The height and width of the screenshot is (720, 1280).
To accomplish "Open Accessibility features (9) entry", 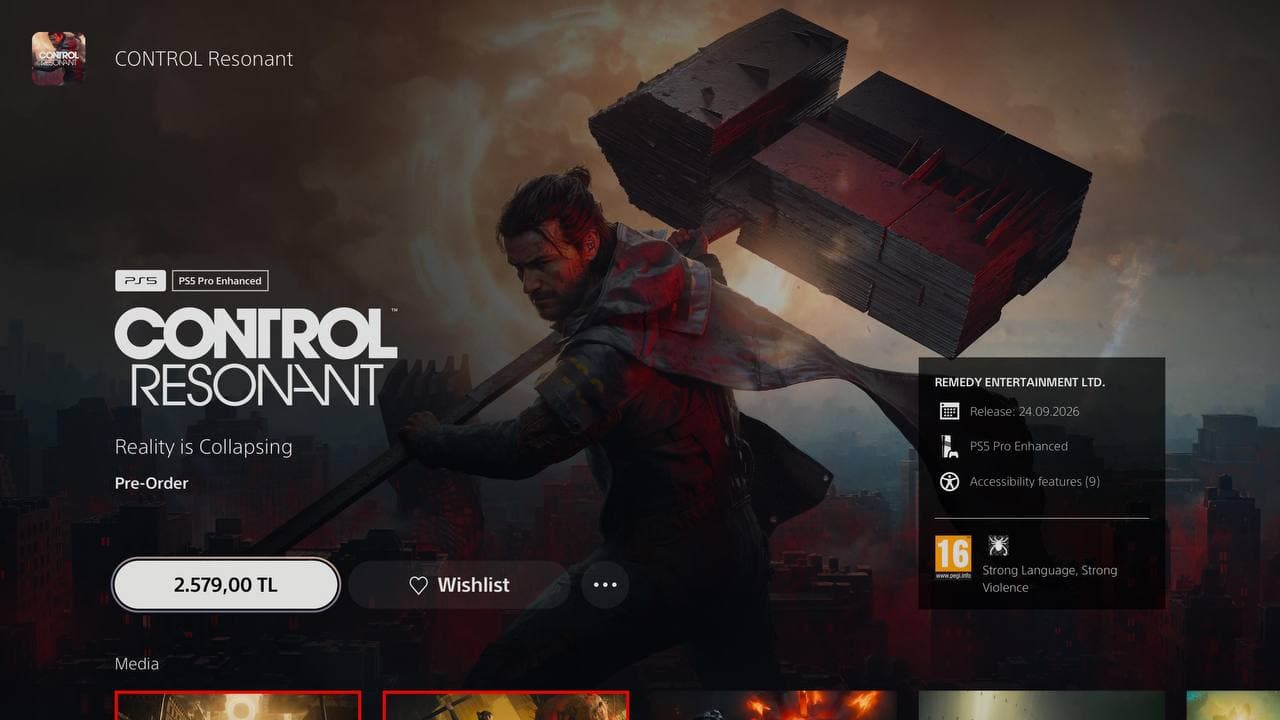I will click(1035, 481).
